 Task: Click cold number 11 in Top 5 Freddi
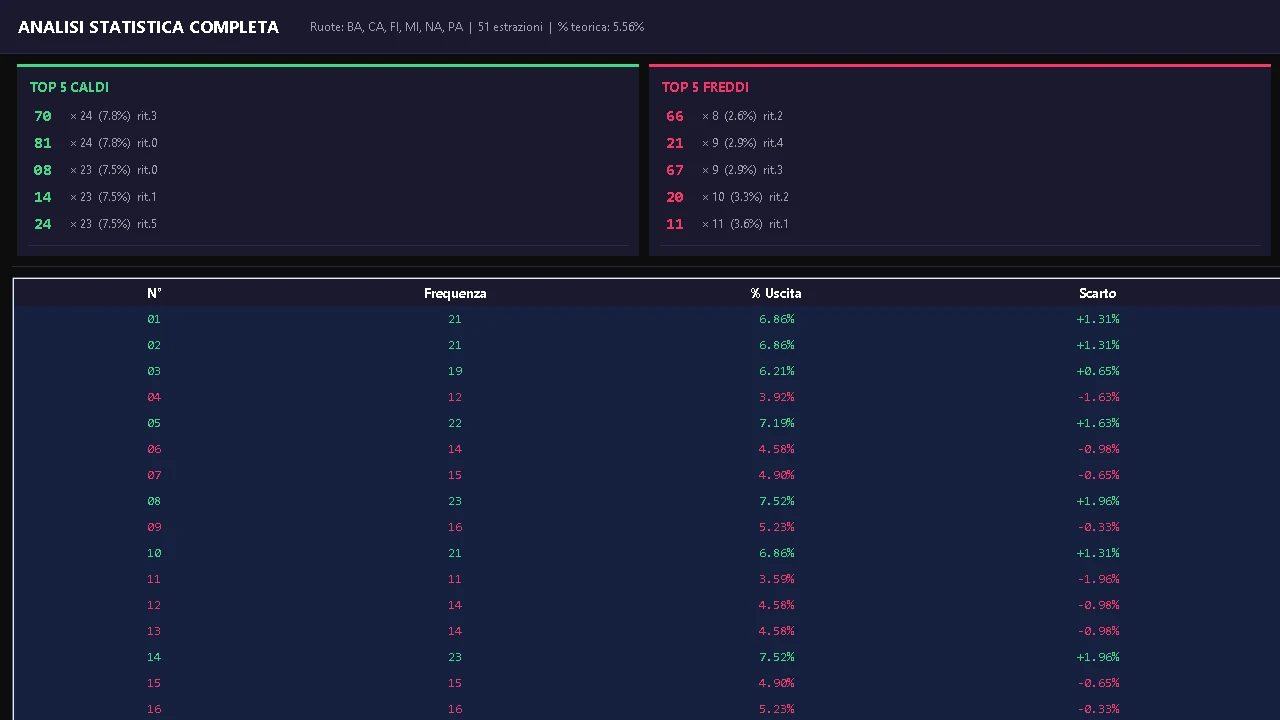(675, 224)
